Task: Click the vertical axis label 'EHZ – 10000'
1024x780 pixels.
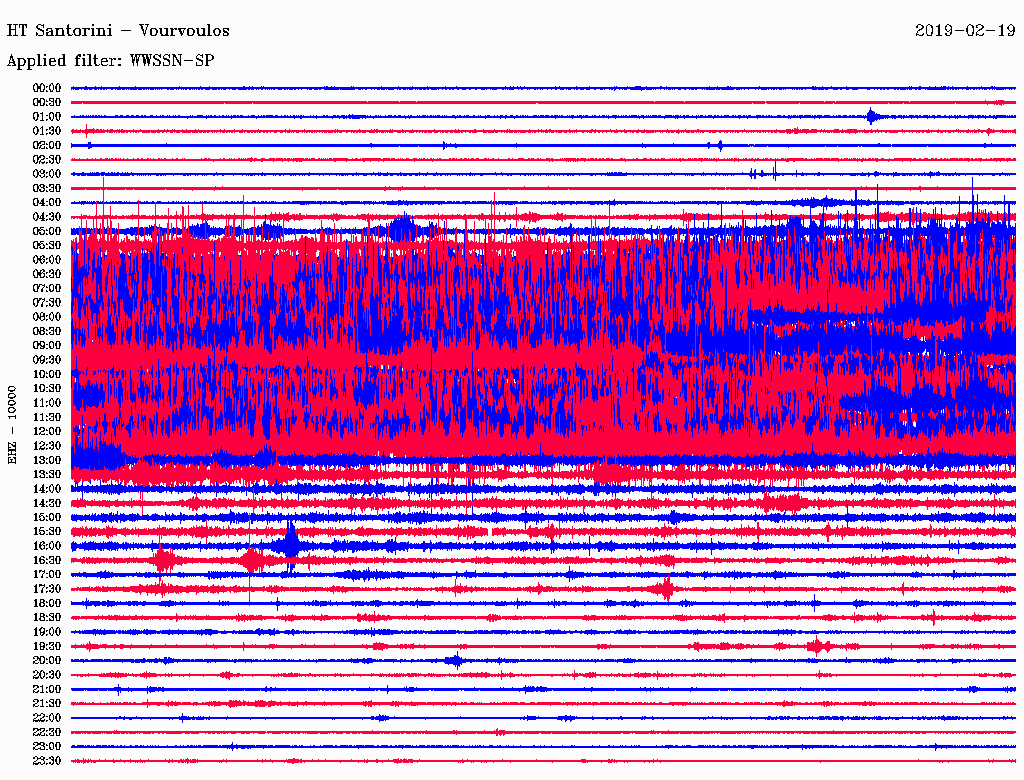Action: point(12,425)
